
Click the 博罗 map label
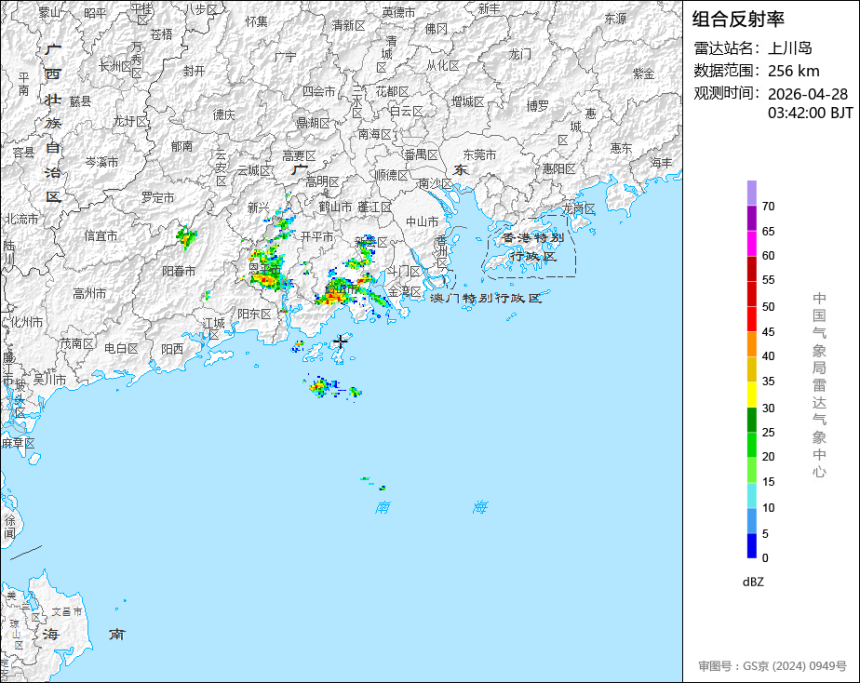538,105
